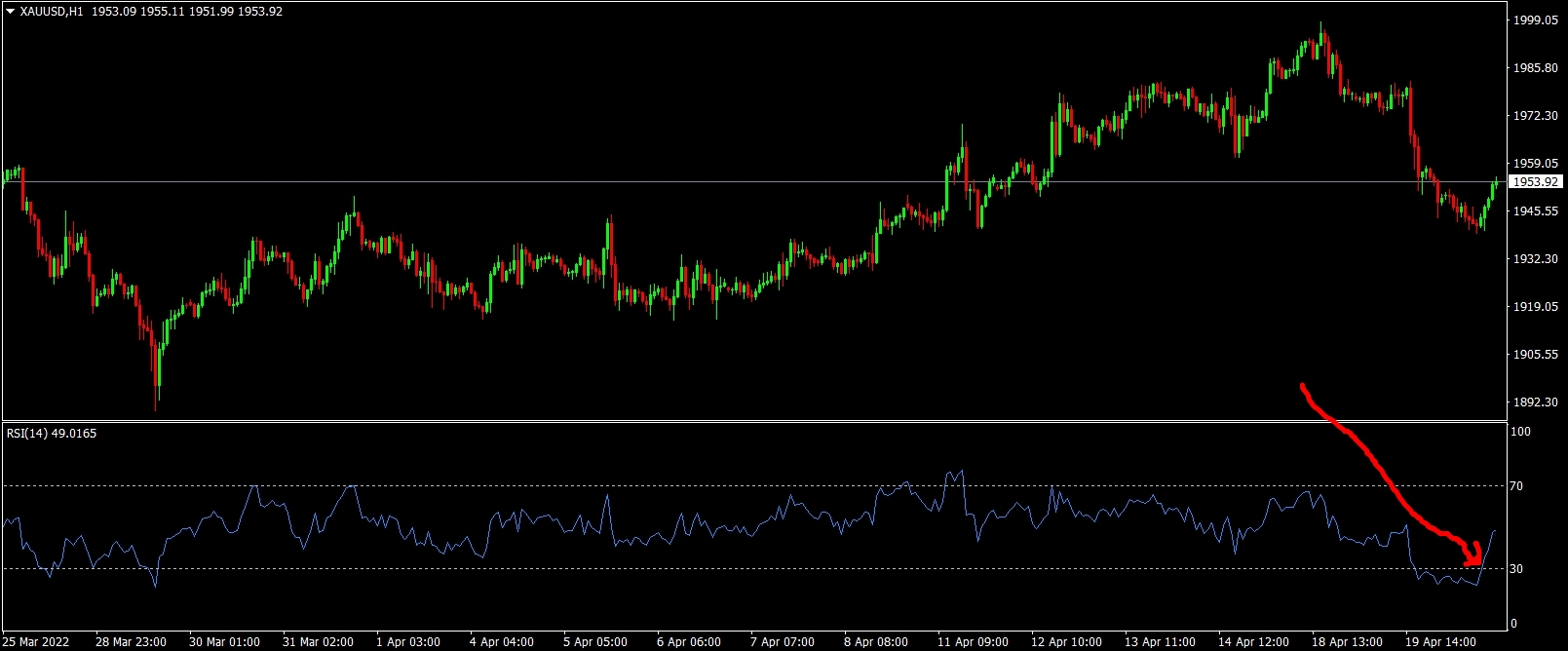Click the 12 Apr 10:00 time label
Image resolution: width=1568 pixels, height=651 pixels.
point(1066,642)
